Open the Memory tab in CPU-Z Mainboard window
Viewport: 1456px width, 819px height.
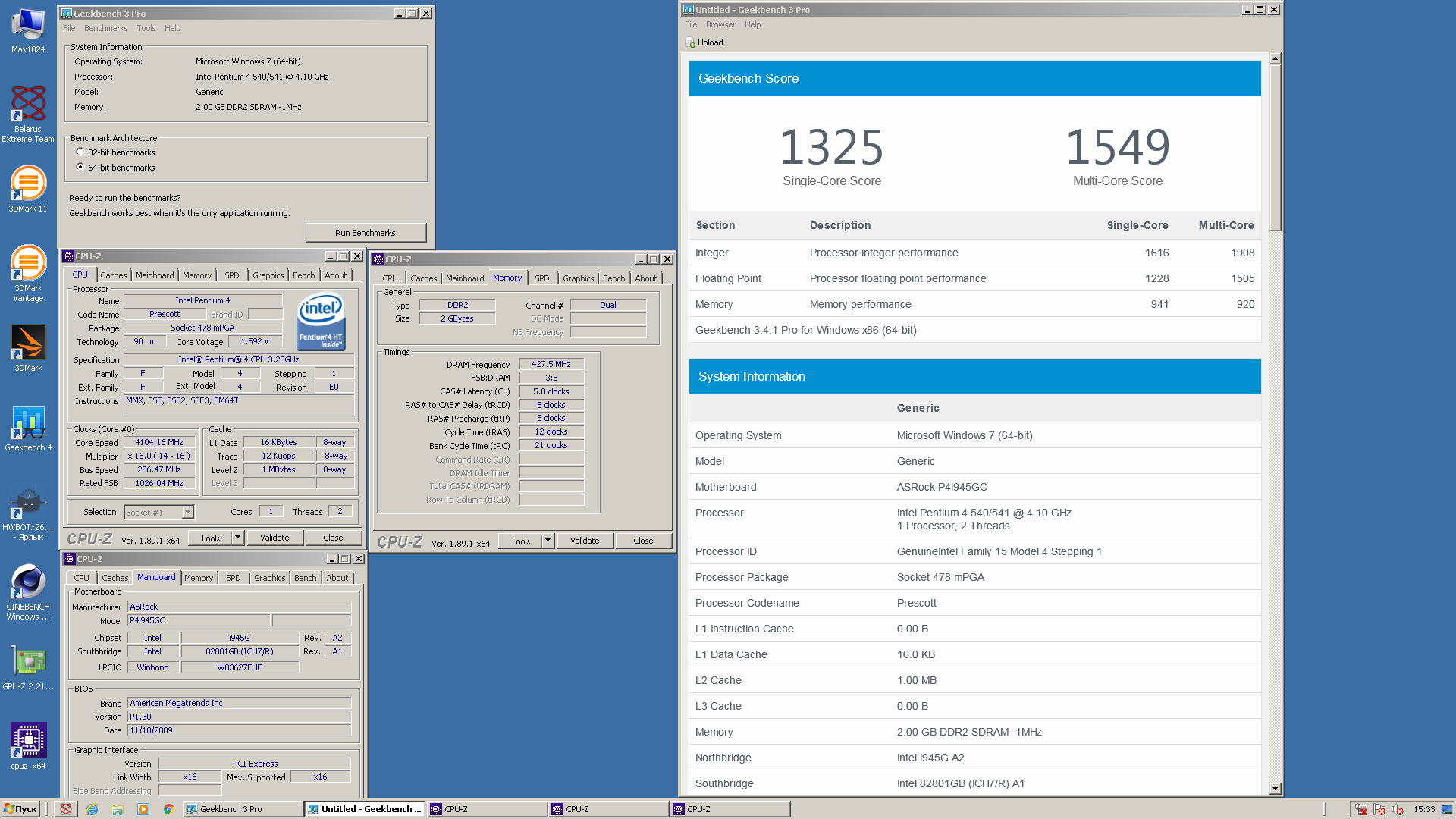pyautogui.click(x=199, y=578)
